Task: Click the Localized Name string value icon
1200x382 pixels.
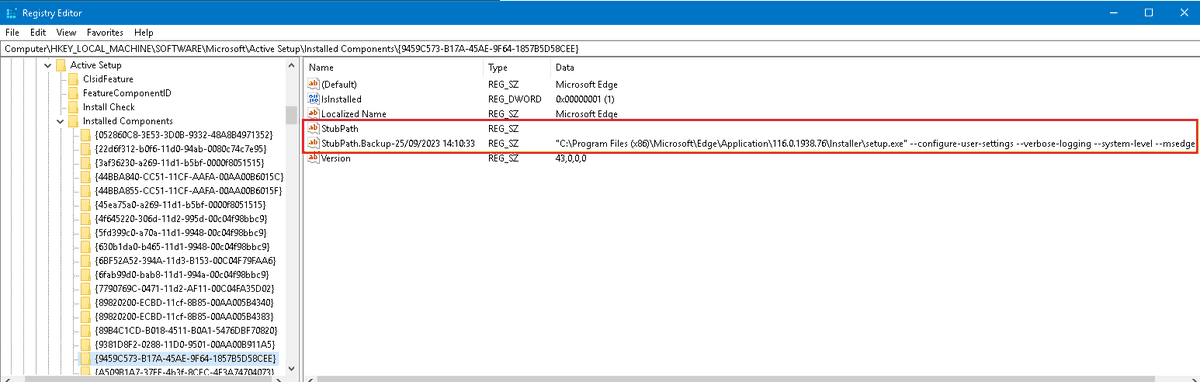Action: 314,114
